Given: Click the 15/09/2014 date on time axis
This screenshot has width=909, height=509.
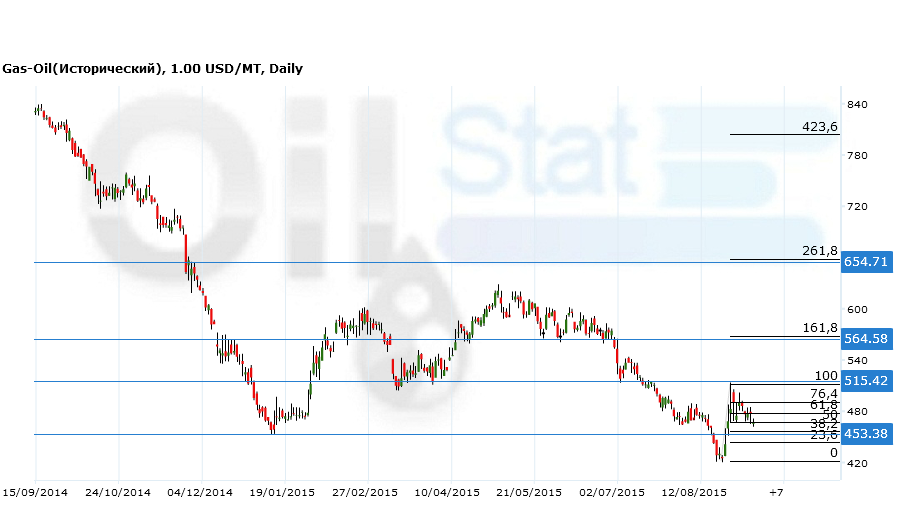Looking at the screenshot, I should [35, 492].
